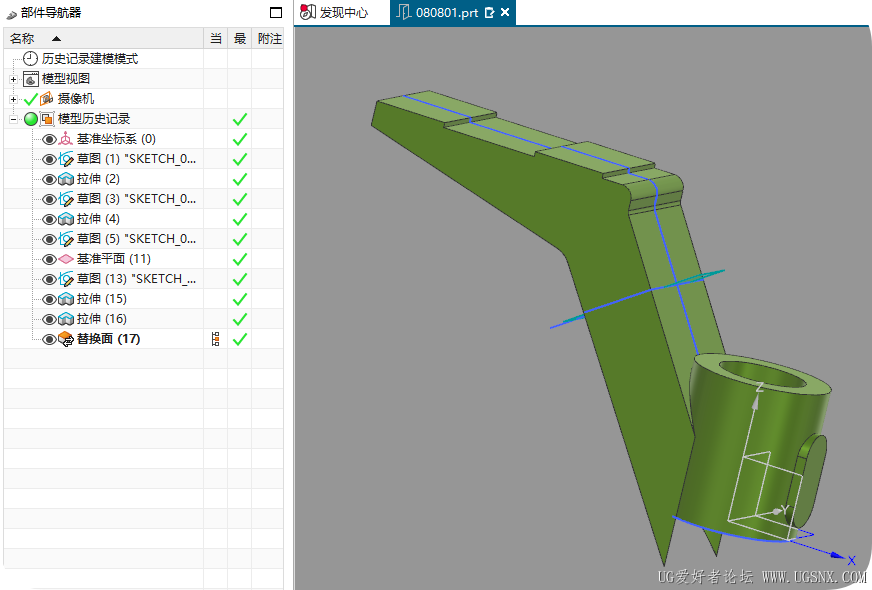Click the 基准平面 (11) plane icon
The height and width of the screenshot is (590, 872).
click(66, 259)
